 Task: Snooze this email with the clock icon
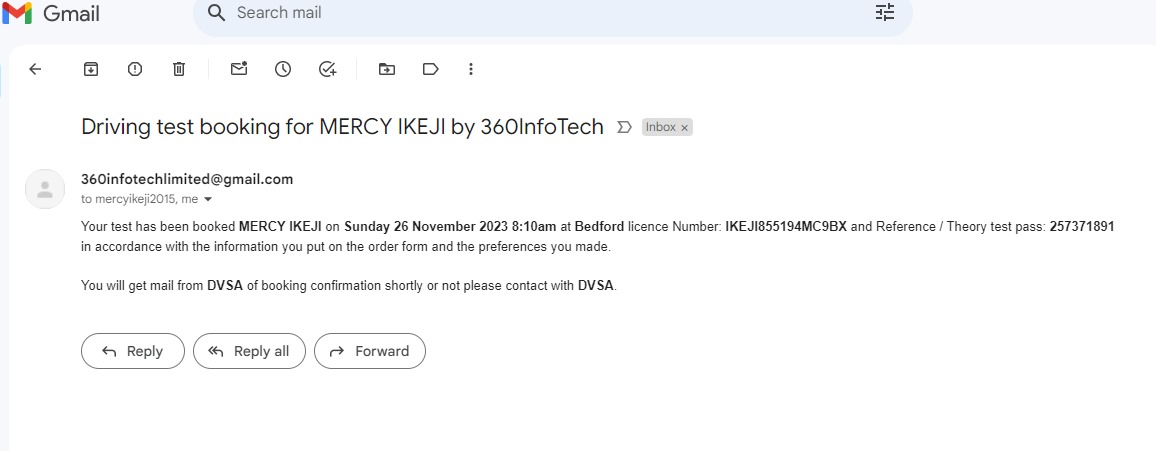[283, 69]
